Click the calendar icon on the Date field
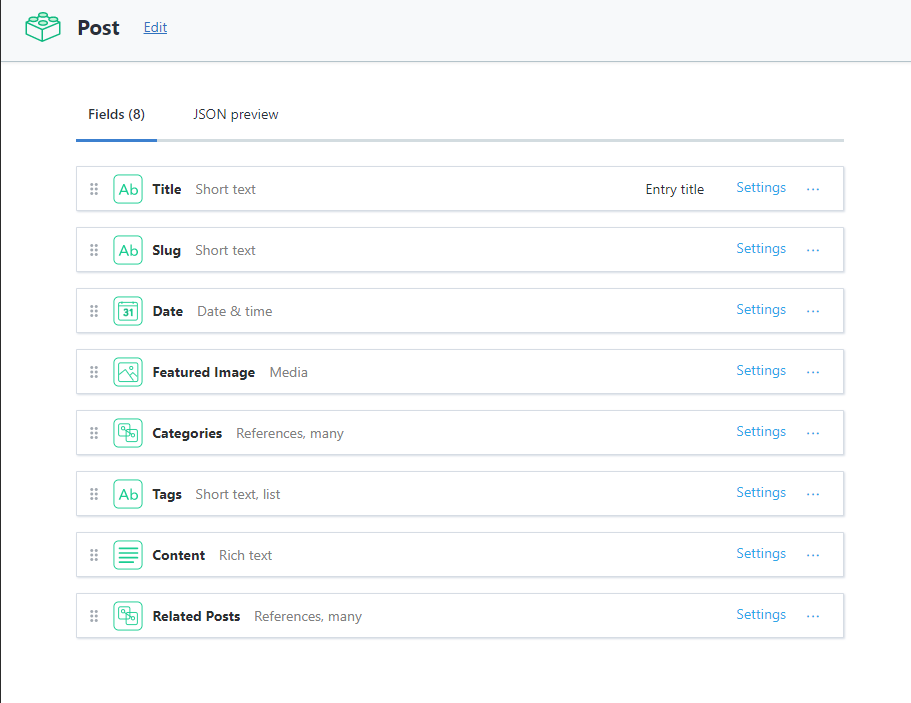The height and width of the screenshot is (703, 911). (x=128, y=311)
